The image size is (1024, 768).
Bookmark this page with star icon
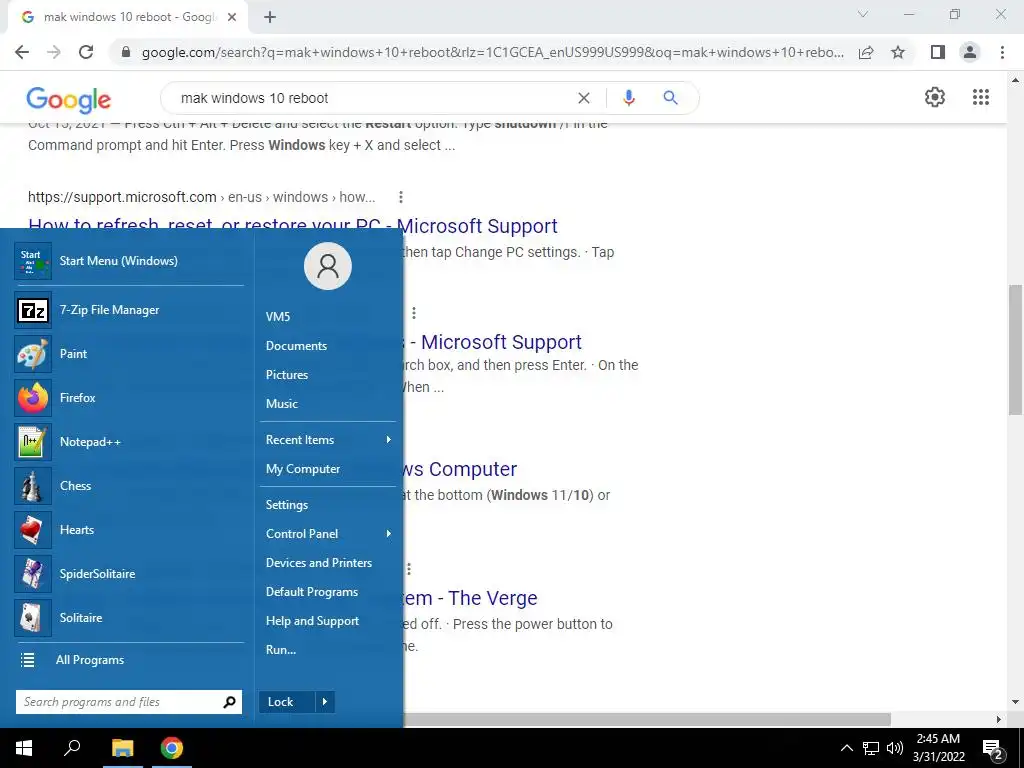tap(898, 52)
